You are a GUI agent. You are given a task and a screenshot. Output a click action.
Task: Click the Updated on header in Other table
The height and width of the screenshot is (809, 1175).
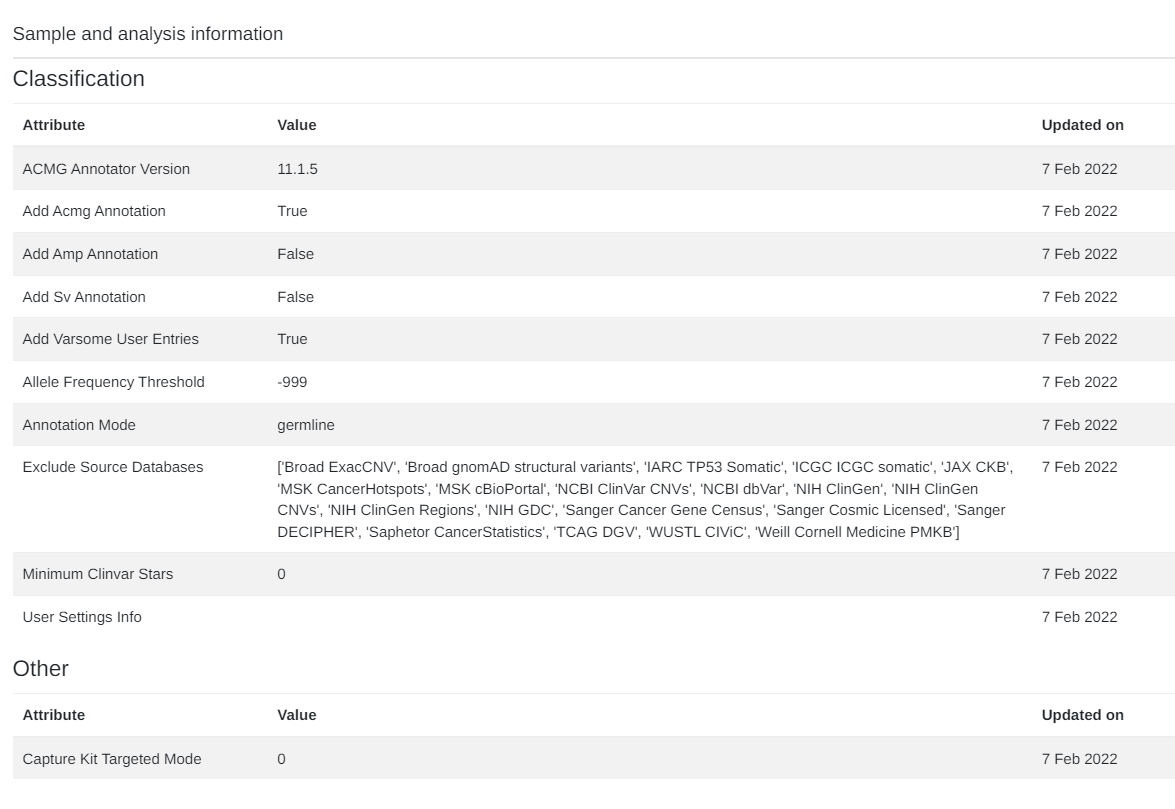coord(1082,715)
